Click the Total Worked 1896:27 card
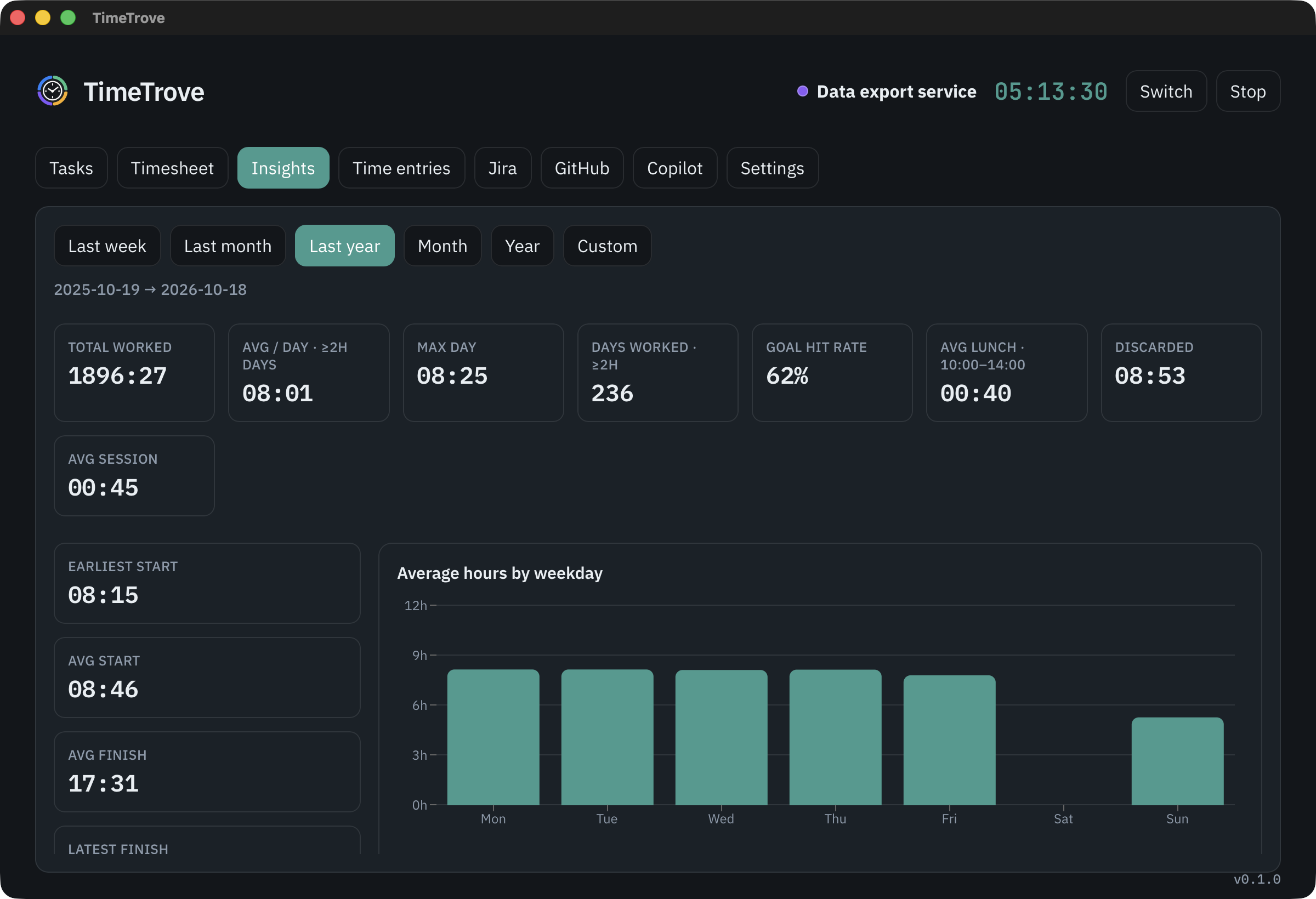Viewport: 1316px width, 899px height. click(134, 373)
